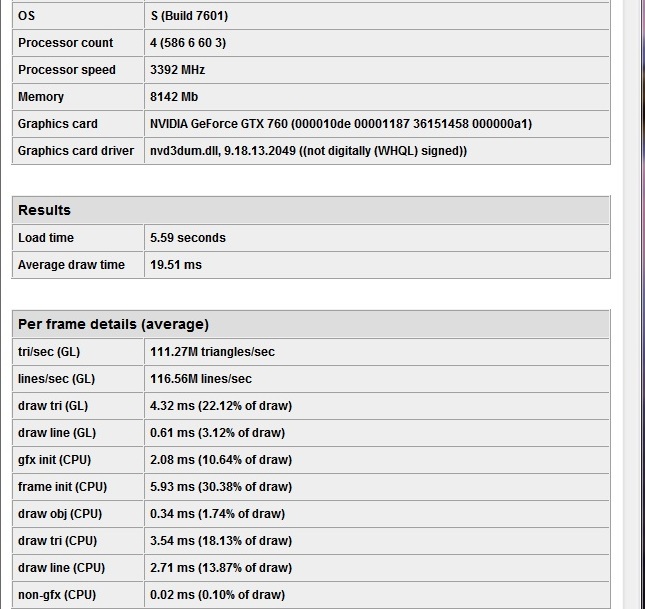Select the draw obj (CPU) 0.34 ms value
This screenshot has height=609, width=645.
click(218, 514)
